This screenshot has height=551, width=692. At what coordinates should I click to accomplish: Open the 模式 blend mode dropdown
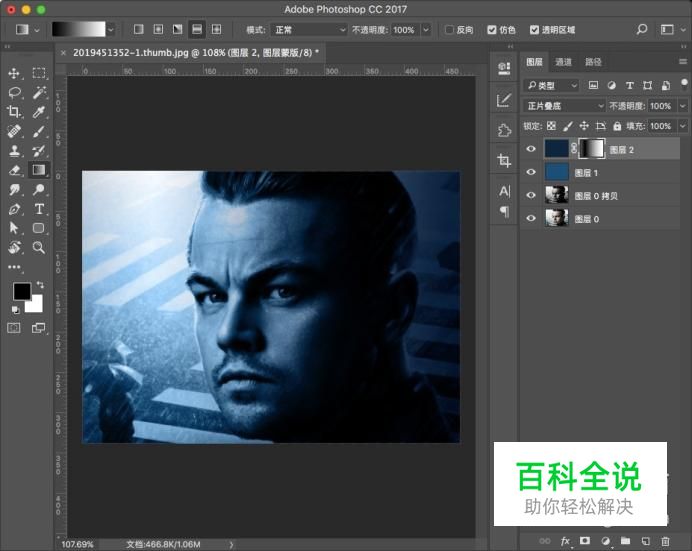click(308, 30)
